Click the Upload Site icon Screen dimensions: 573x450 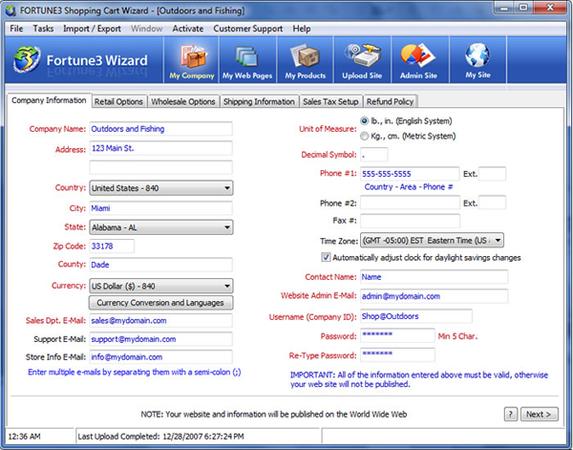pyautogui.click(x=363, y=56)
